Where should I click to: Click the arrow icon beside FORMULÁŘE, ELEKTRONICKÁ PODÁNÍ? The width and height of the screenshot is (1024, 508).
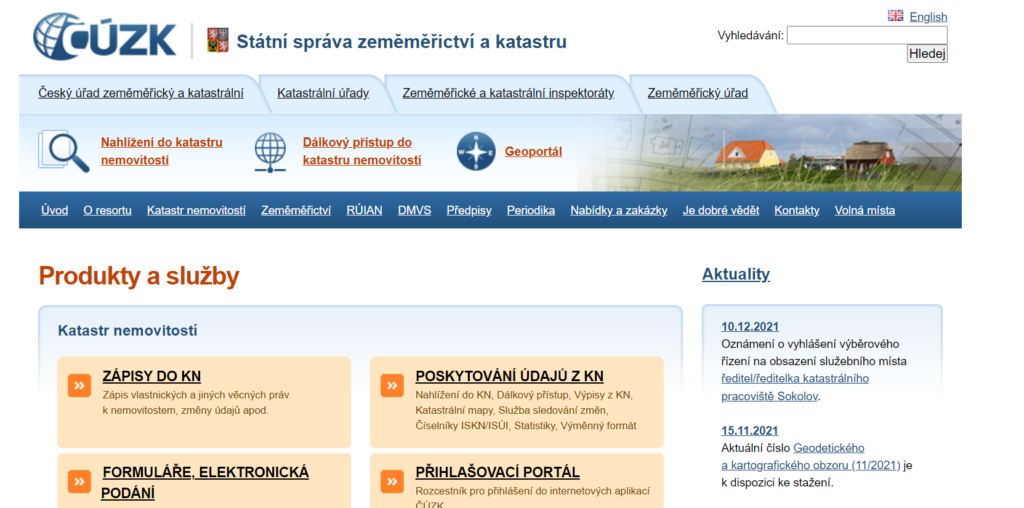(x=79, y=482)
